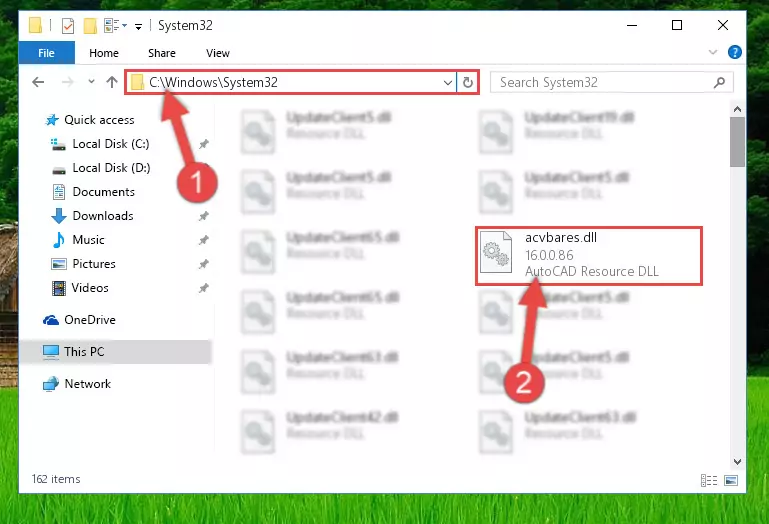769x524 pixels.
Task: Go forward with the forward arrow
Action: click(x=67, y=82)
